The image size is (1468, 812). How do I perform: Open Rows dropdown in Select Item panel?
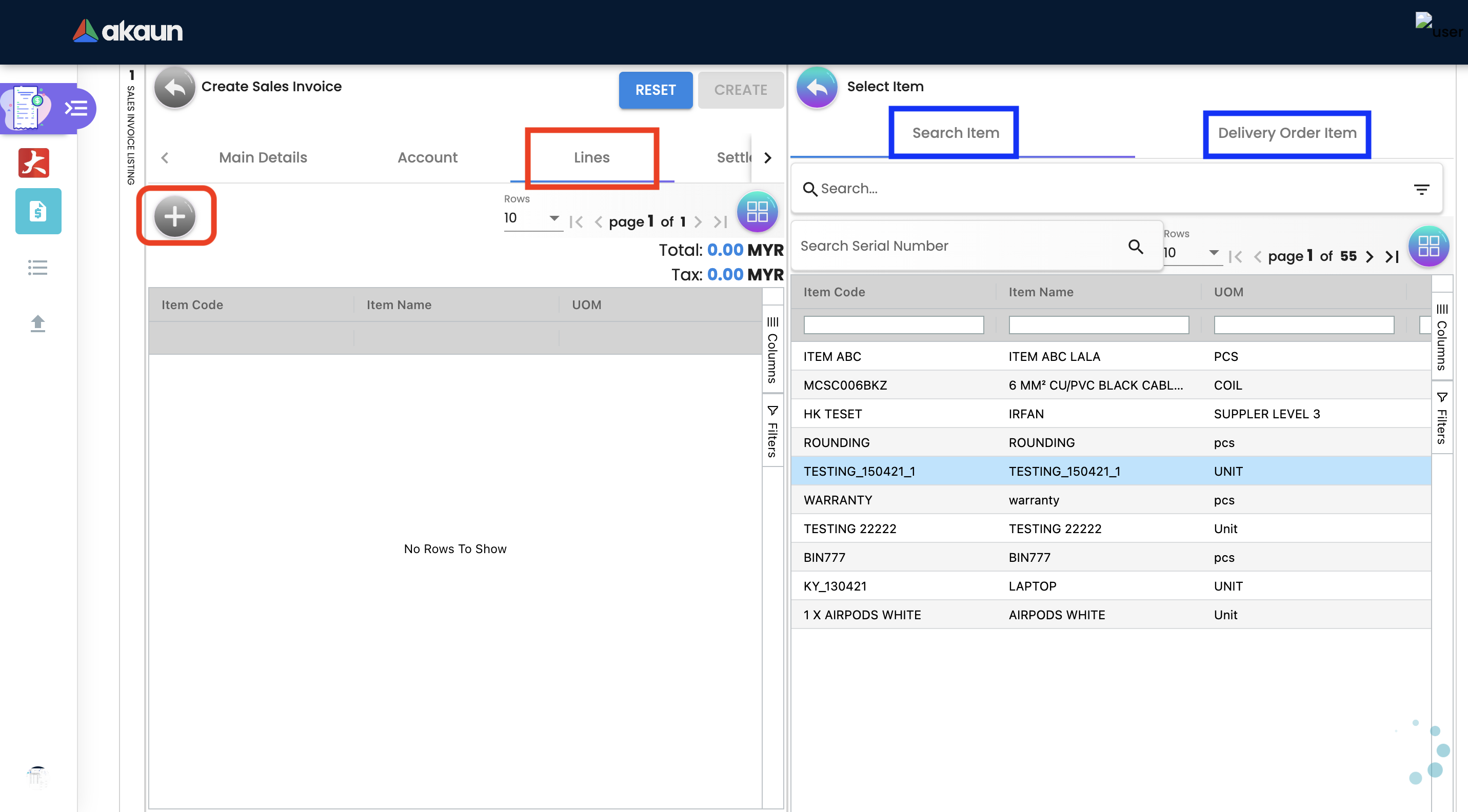click(1192, 253)
